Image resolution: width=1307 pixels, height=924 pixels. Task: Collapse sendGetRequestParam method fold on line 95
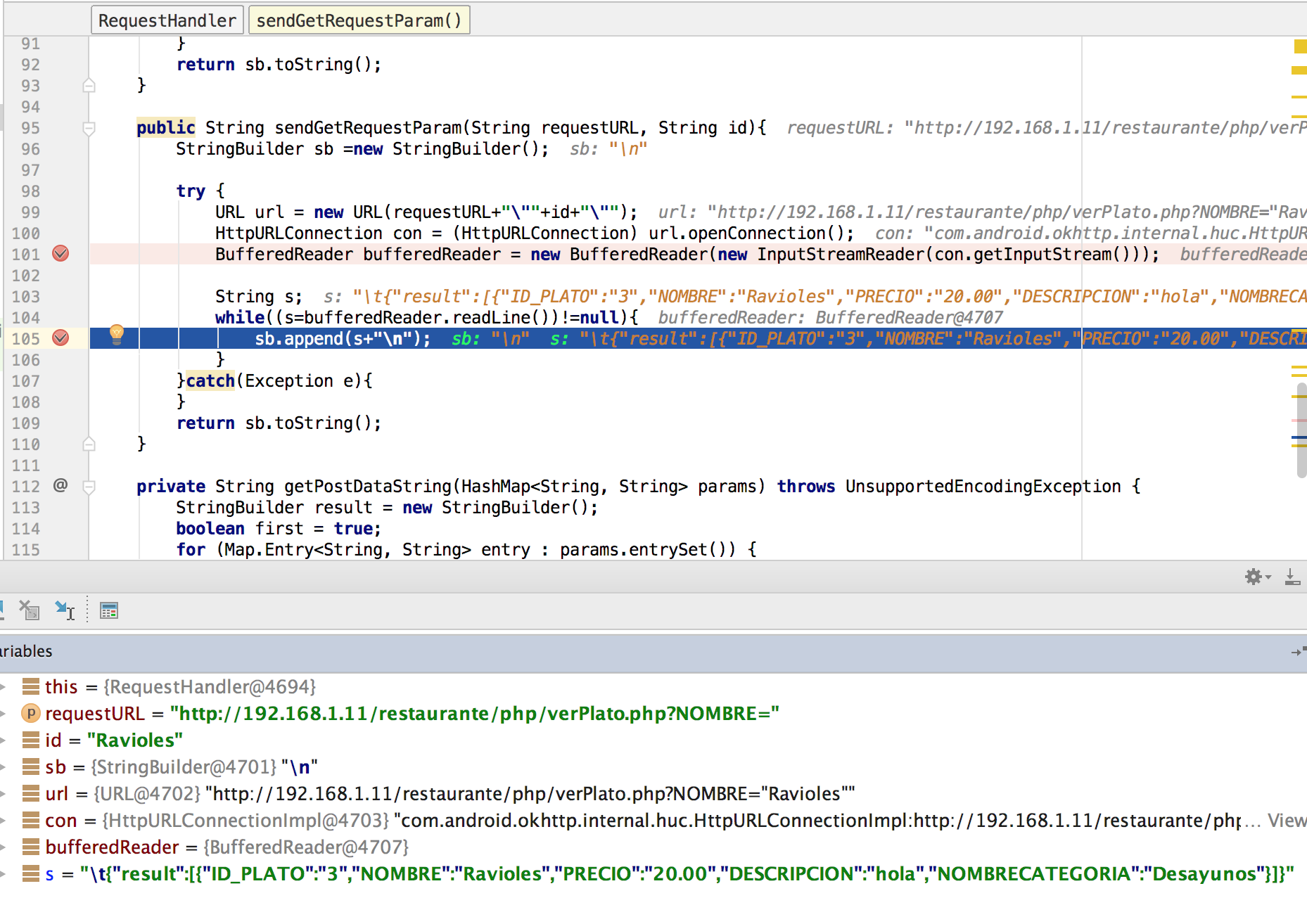(89, 129)
